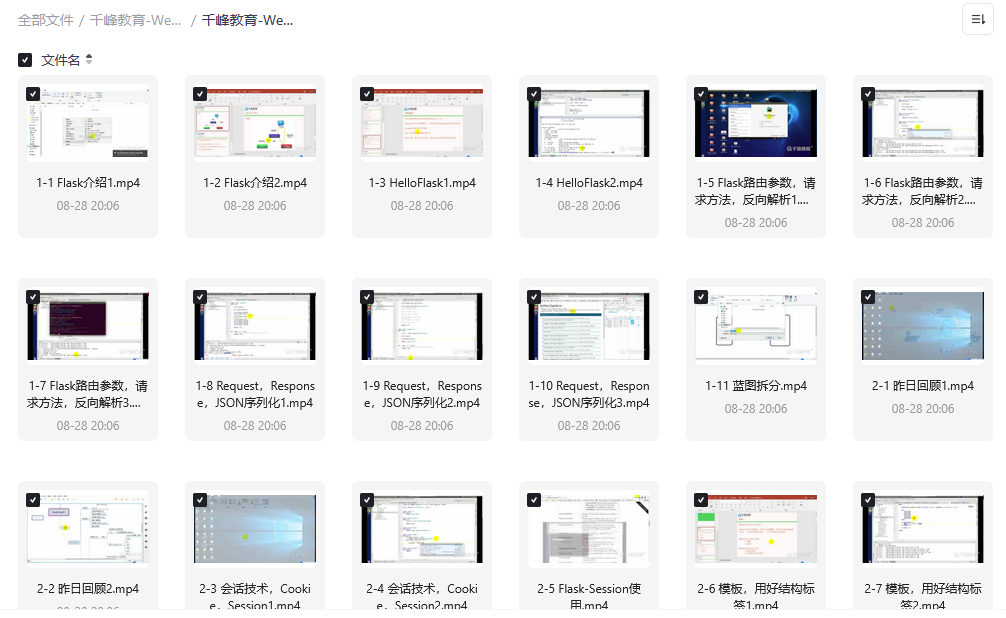Click the 1-4 HelloFlask2.mp4 file name

click(589, 183)
